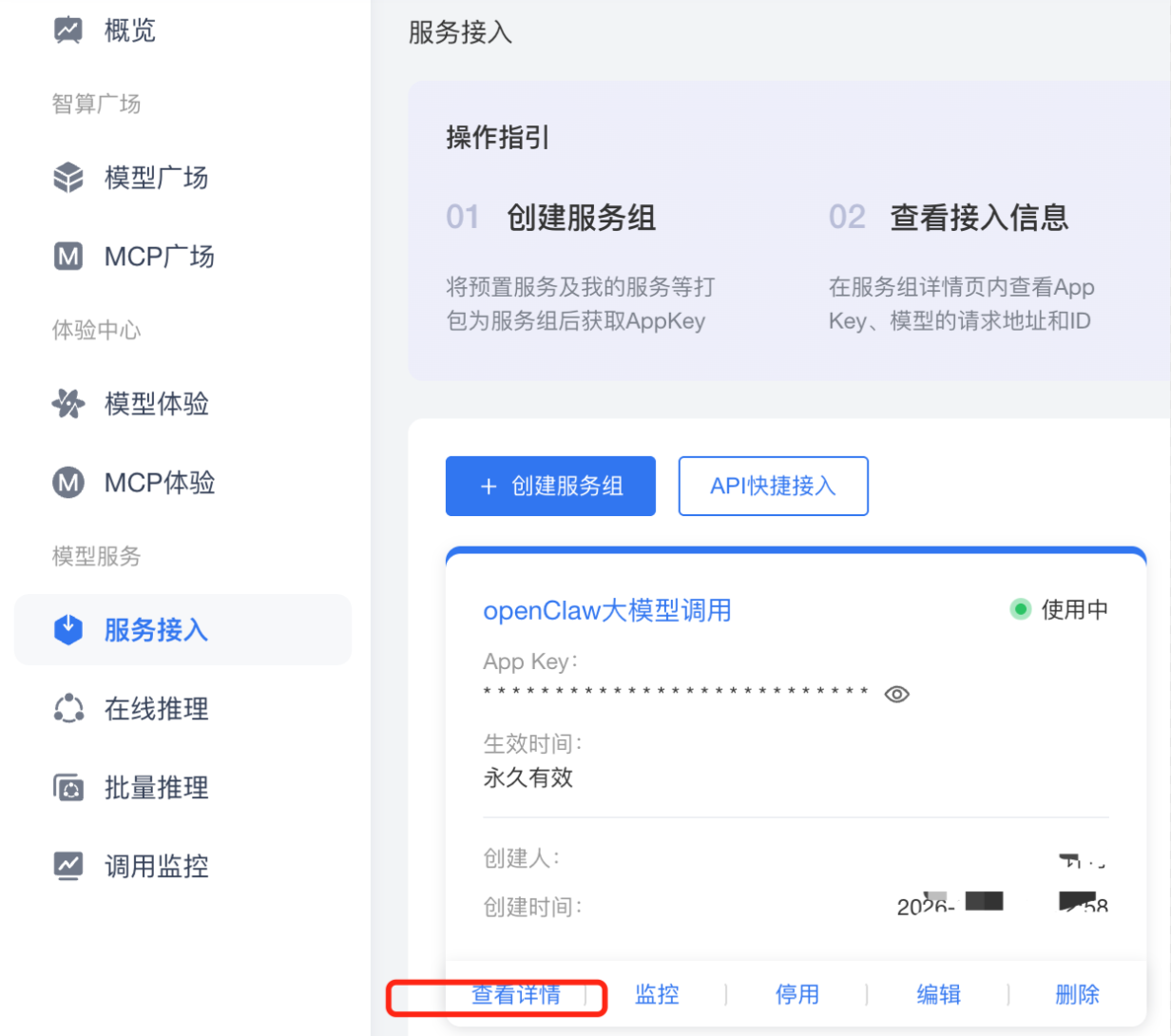The height and width of the screenshot is (1036, 1171).
Task: Click the MCP体验 round M icon
Action: pos(68,483)
